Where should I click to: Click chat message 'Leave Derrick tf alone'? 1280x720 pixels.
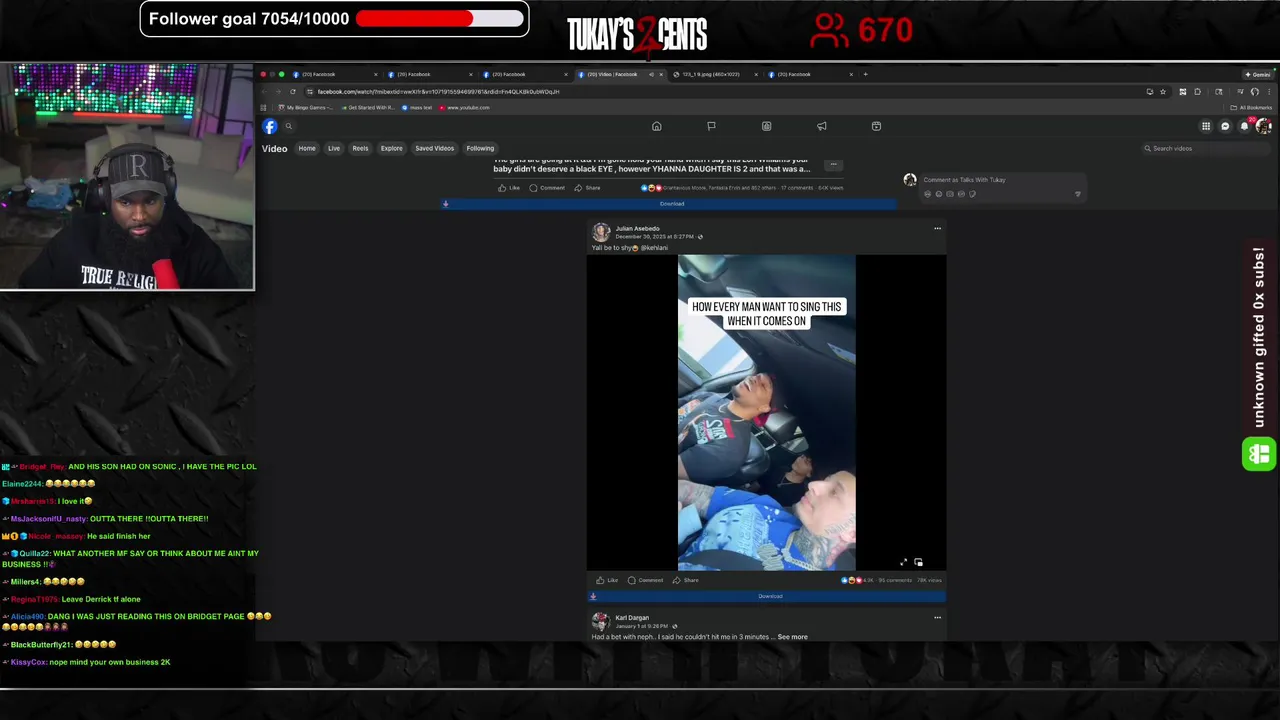pyautogui.click(x=101, y=599)
